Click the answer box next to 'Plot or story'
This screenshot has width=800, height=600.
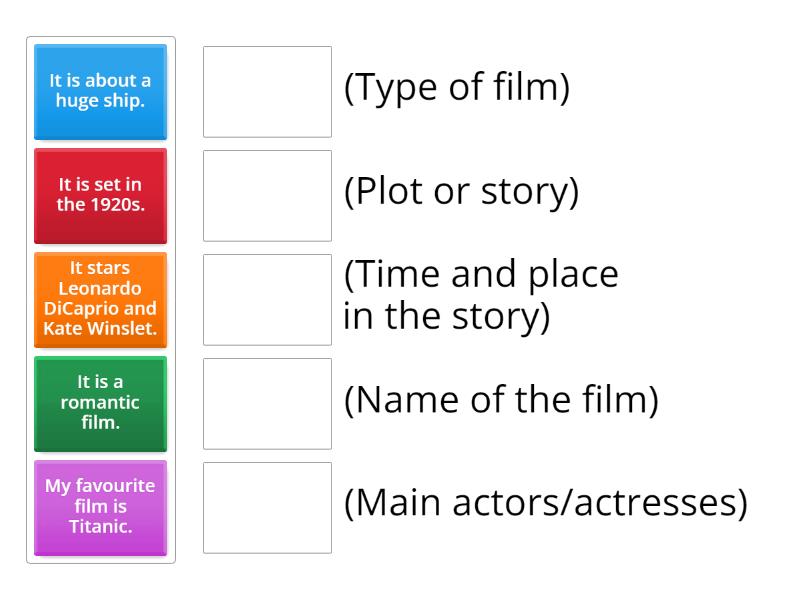pos(267,196)
